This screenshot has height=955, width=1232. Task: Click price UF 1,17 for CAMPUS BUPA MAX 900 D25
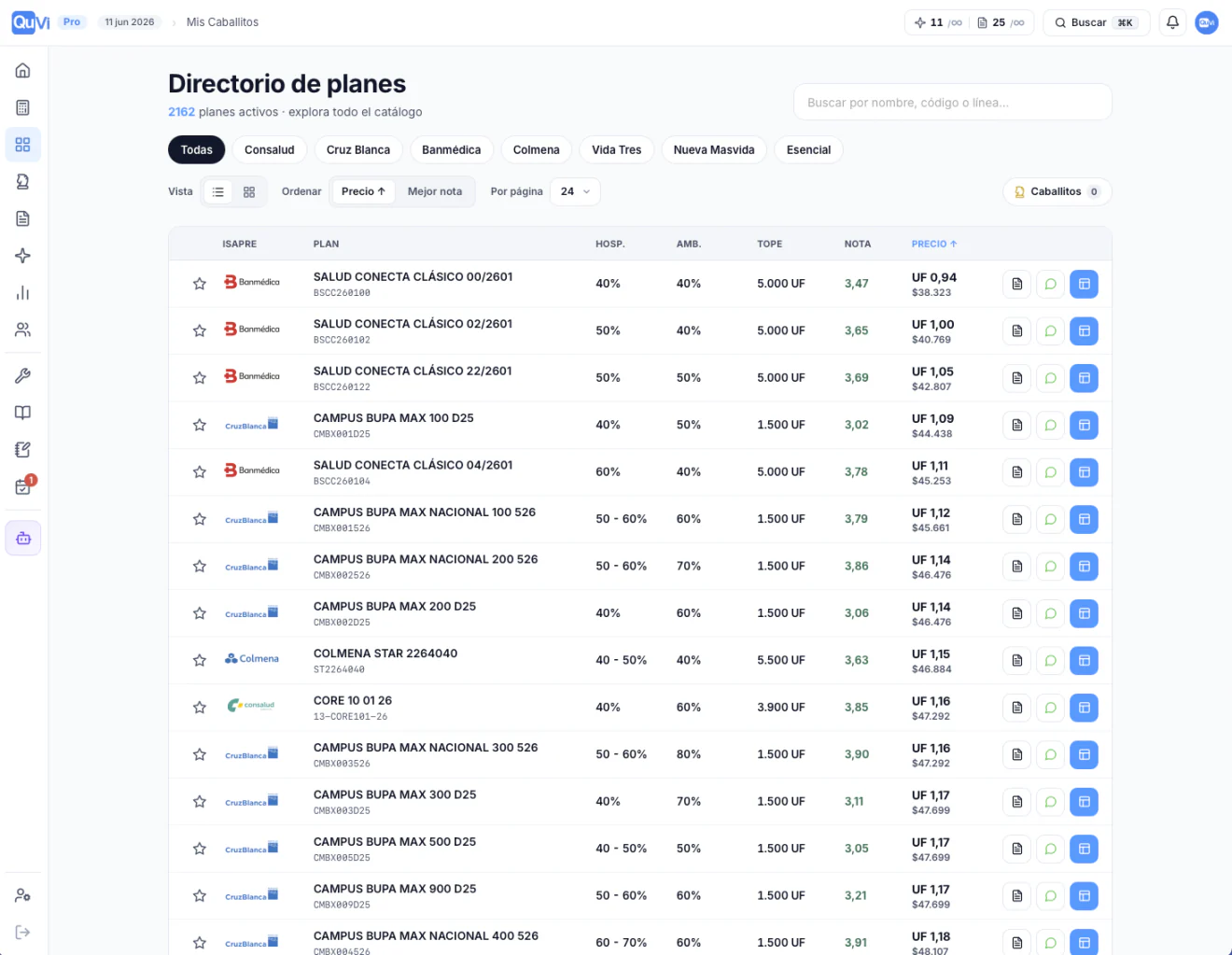[x=931, y=890]
